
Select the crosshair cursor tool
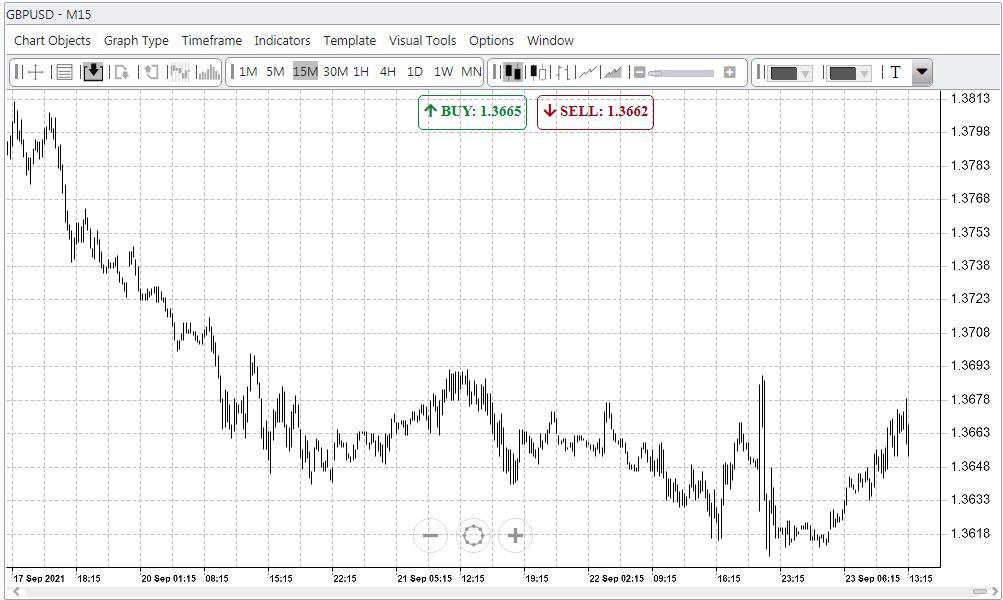click(x=36, y=72)
